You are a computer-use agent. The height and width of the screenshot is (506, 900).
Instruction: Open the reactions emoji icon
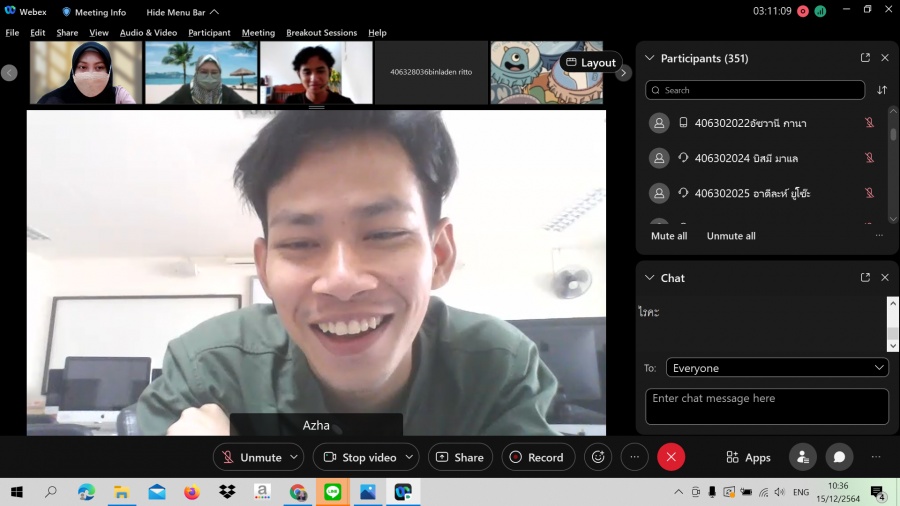(x=598, y=457)
